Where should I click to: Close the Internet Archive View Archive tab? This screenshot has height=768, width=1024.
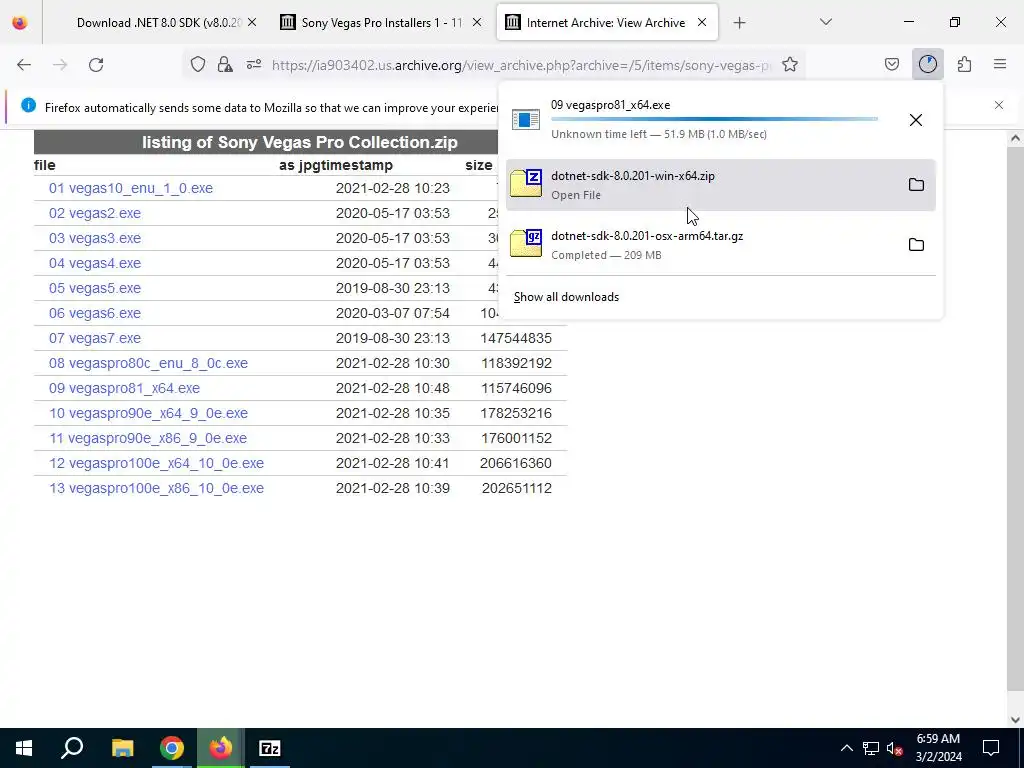pos(702,23)
